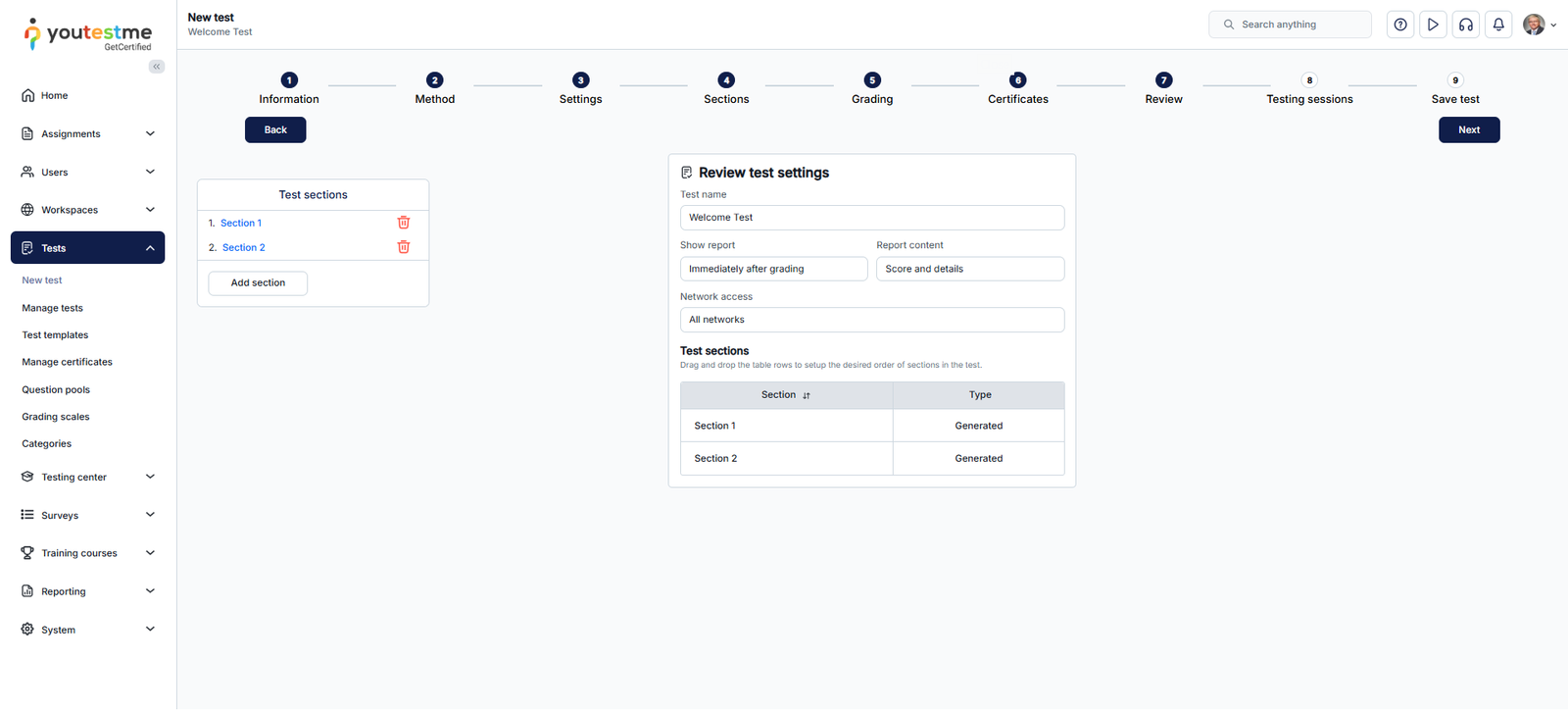This screenshot has height=710, width=1568.
Task: Go to step 2 Method
Action: pyautogui.click(x=435, y=88)
